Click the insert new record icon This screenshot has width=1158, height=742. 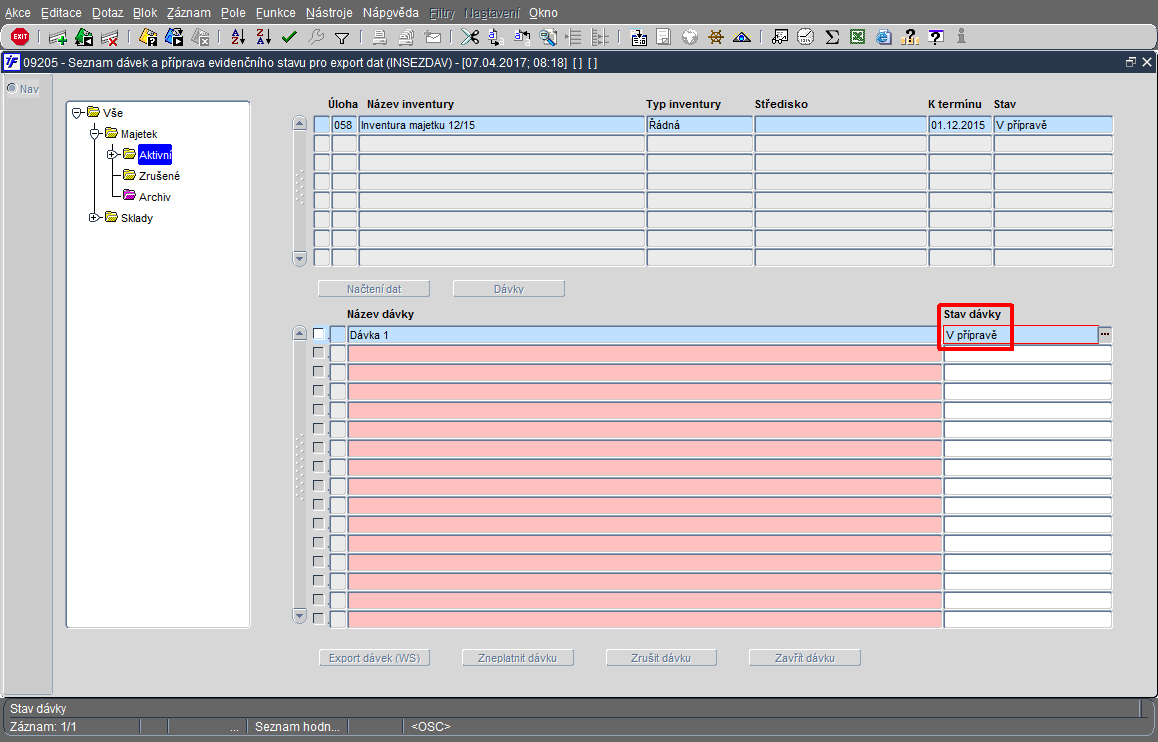[x=58, y=37]
